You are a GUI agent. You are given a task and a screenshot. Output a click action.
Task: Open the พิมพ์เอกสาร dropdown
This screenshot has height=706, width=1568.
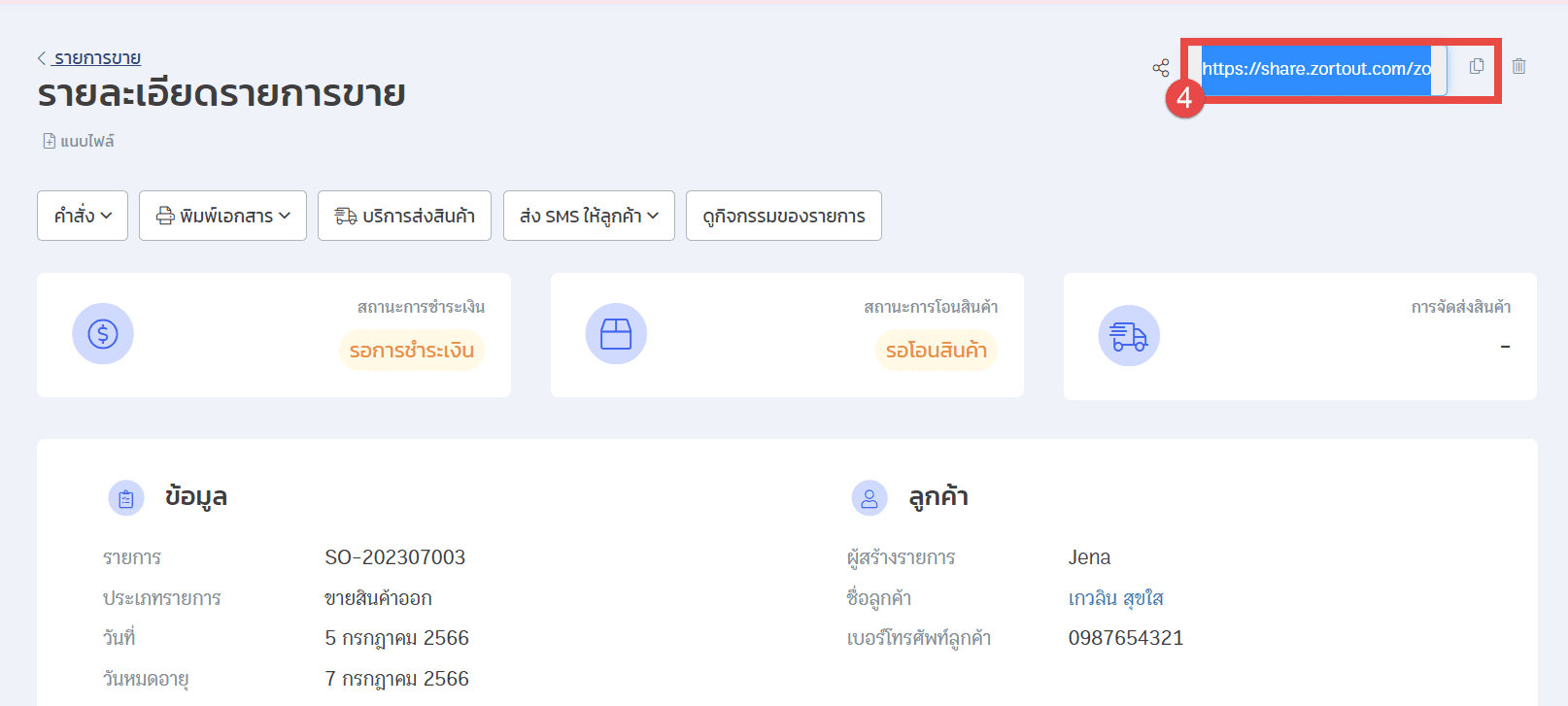(222, 216)
